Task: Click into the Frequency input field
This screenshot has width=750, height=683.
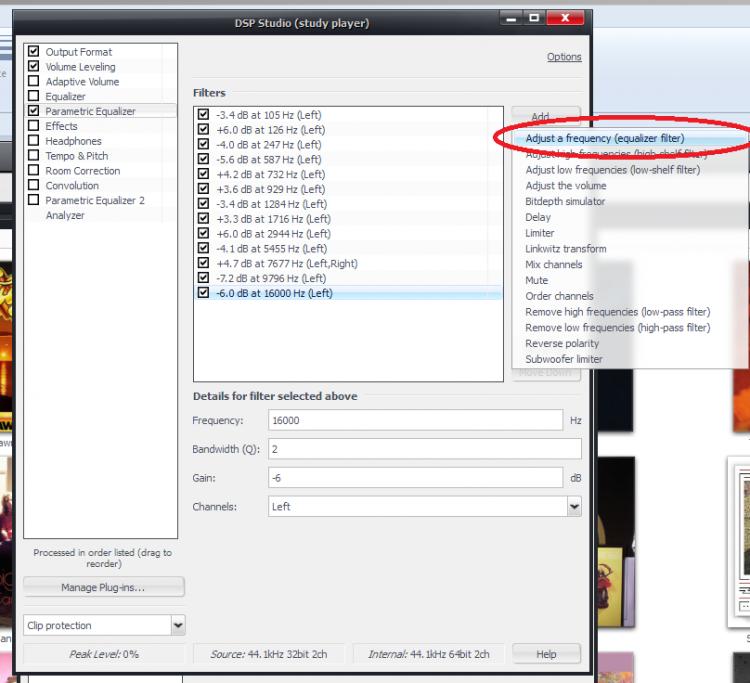Action: [415, 420]
